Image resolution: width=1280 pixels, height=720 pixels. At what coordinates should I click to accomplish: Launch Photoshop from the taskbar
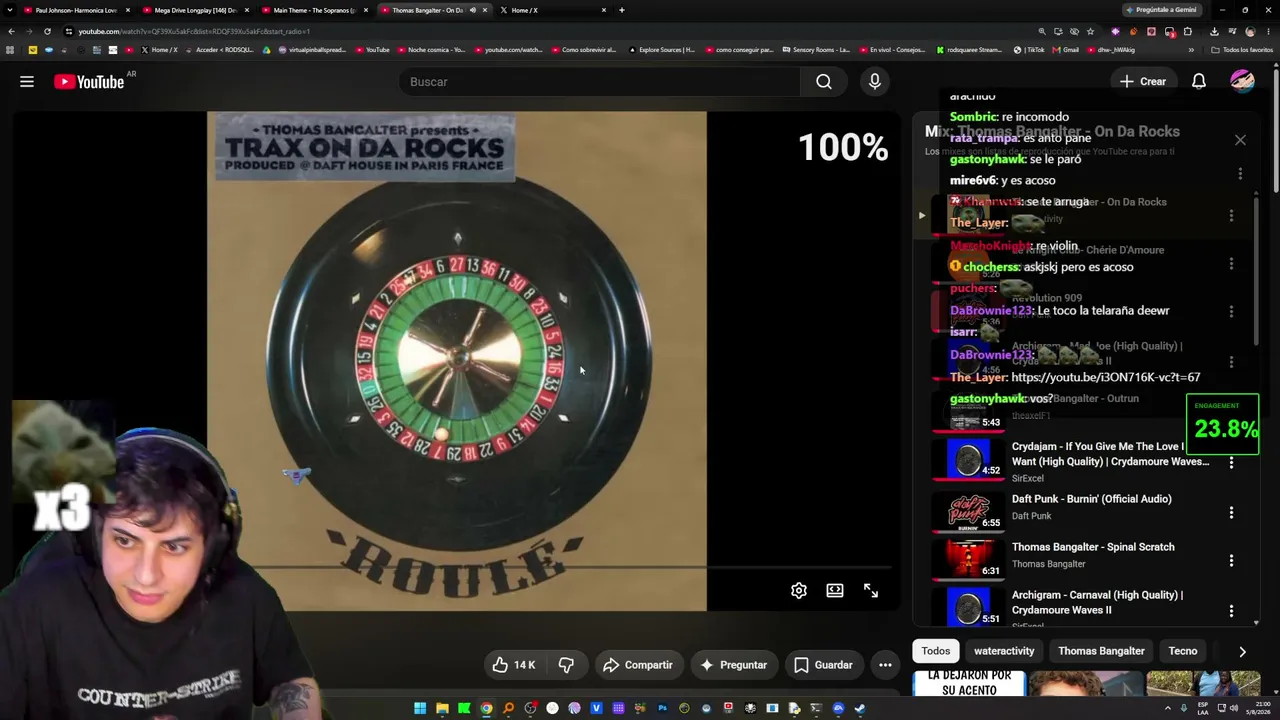pyautogui.click(x=662, y=709)
